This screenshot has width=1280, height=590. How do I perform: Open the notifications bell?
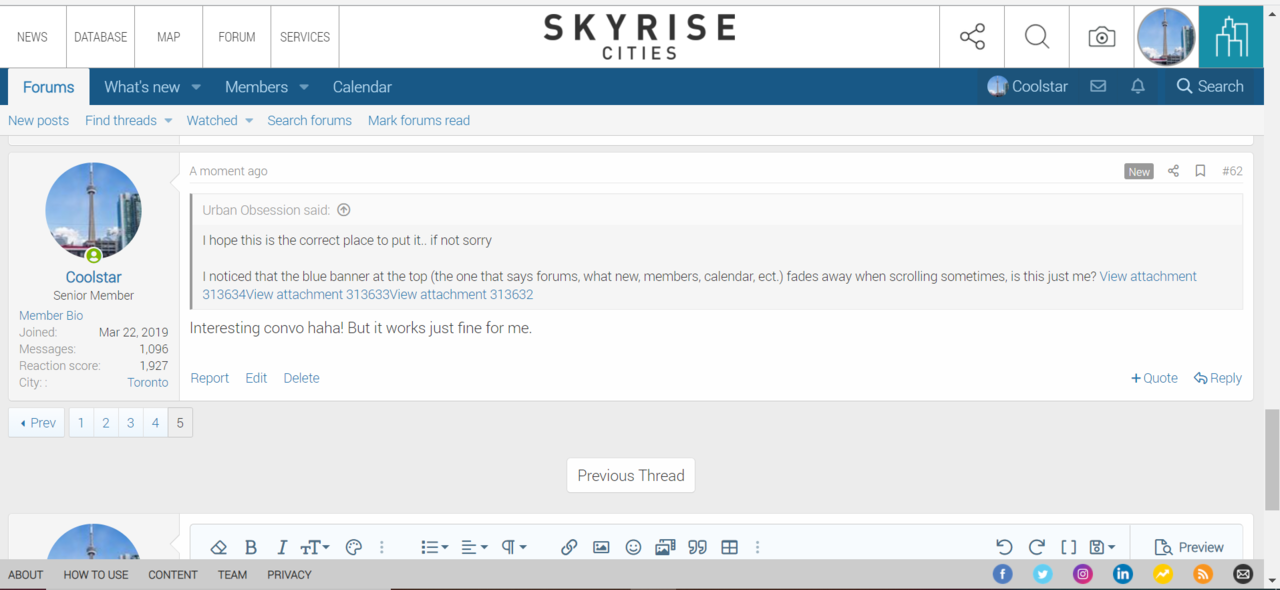pos(1137,87)
